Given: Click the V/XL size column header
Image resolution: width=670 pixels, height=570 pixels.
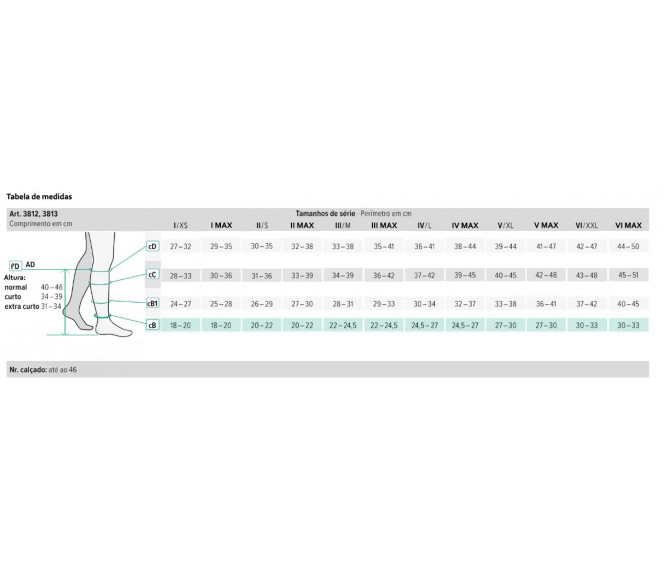Looking at the screenshot, I should pos(506,226).
